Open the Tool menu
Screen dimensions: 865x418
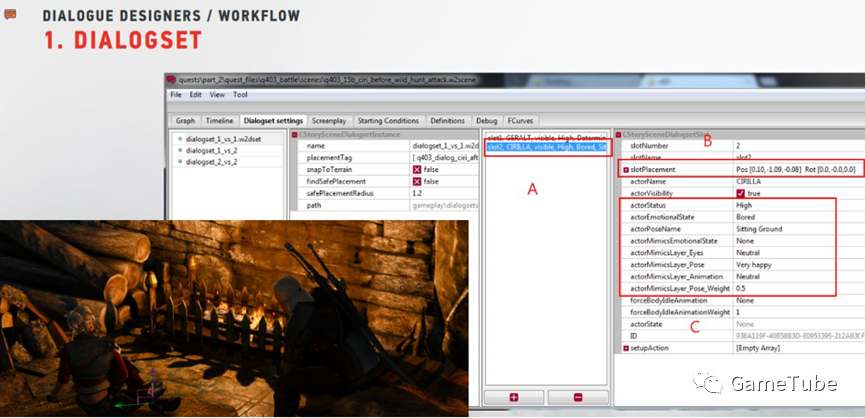click(x=240, y=95)
